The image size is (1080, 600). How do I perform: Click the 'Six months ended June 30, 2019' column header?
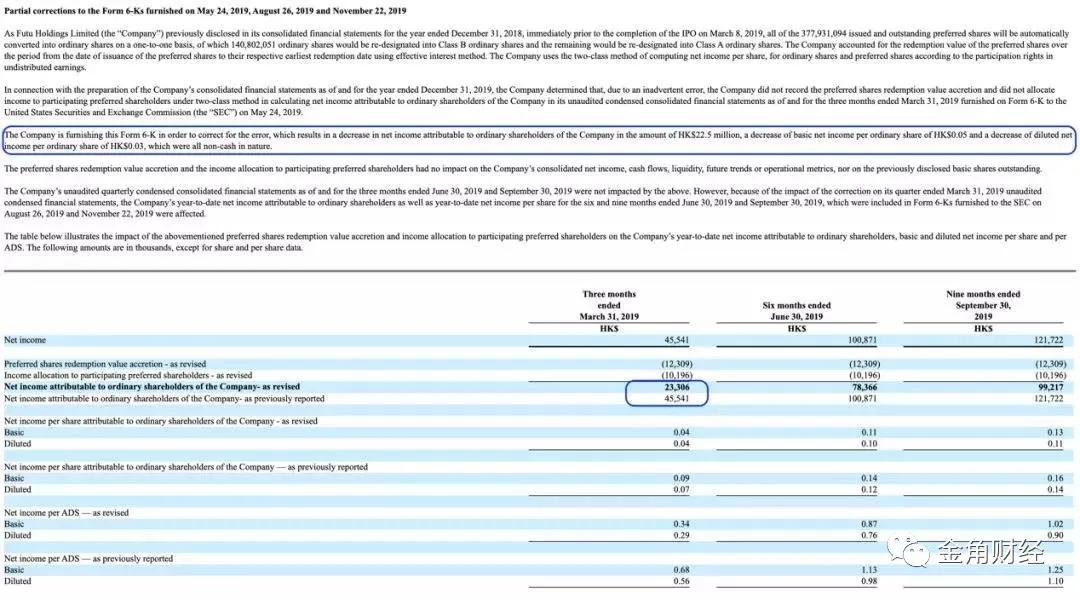point(796,310)
